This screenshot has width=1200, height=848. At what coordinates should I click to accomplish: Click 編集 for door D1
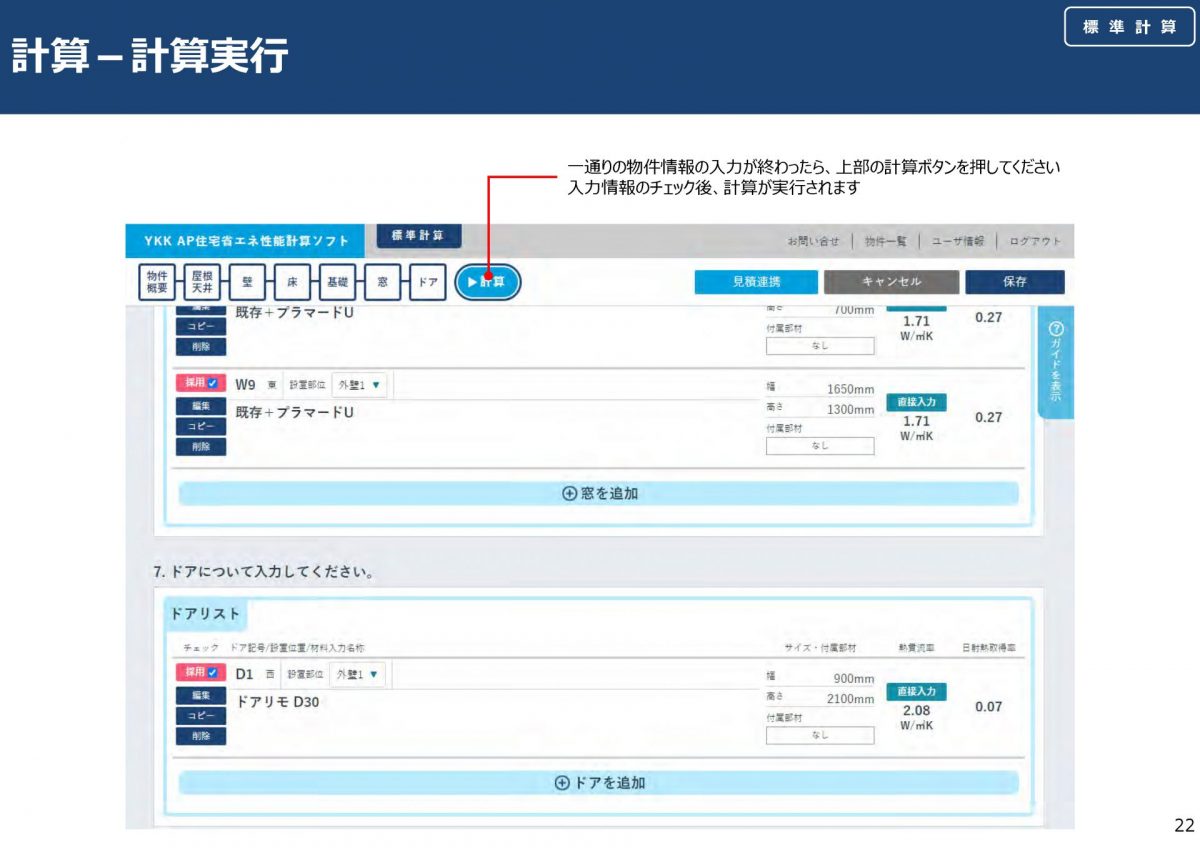pos(201,695)
